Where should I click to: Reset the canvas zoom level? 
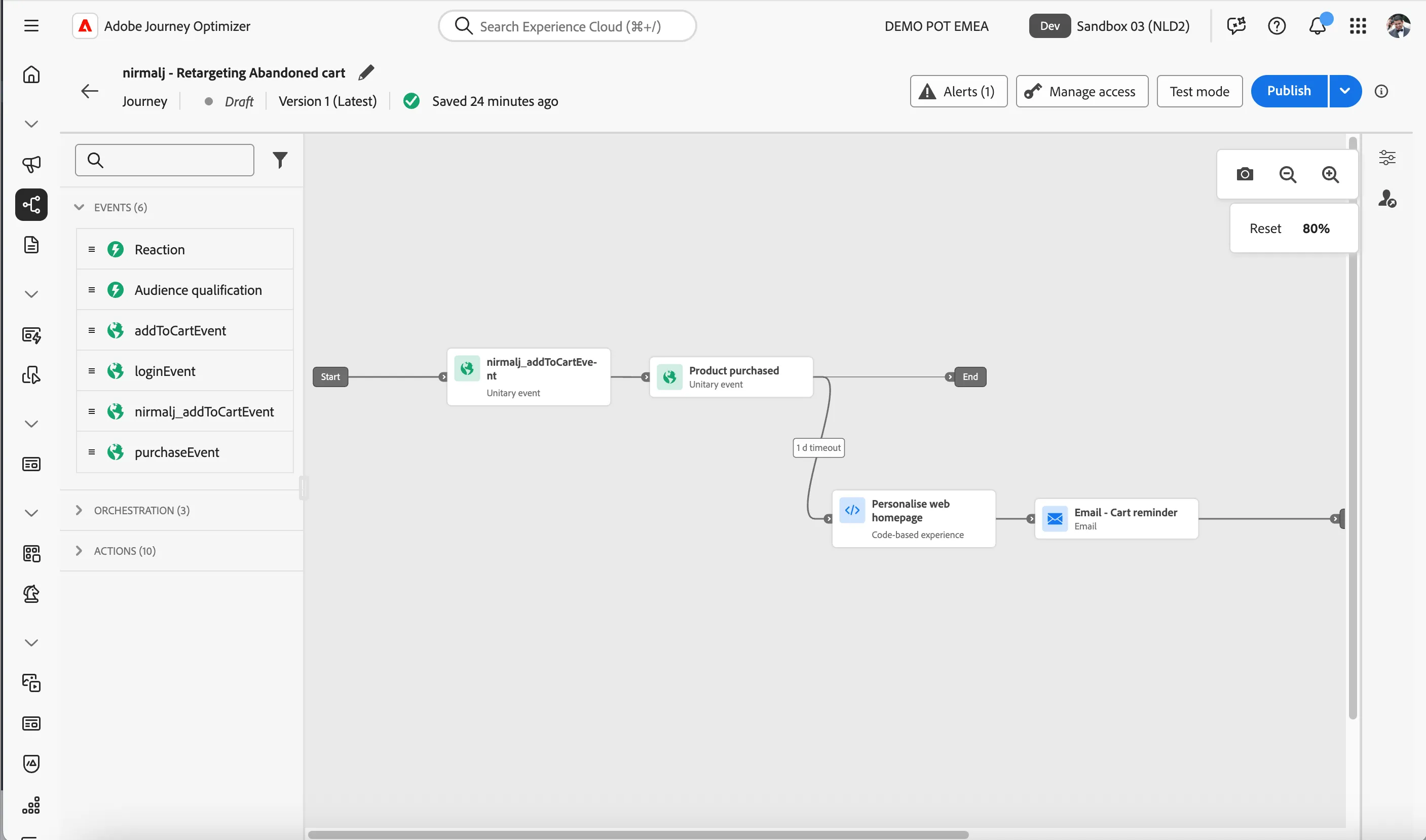1265,228
